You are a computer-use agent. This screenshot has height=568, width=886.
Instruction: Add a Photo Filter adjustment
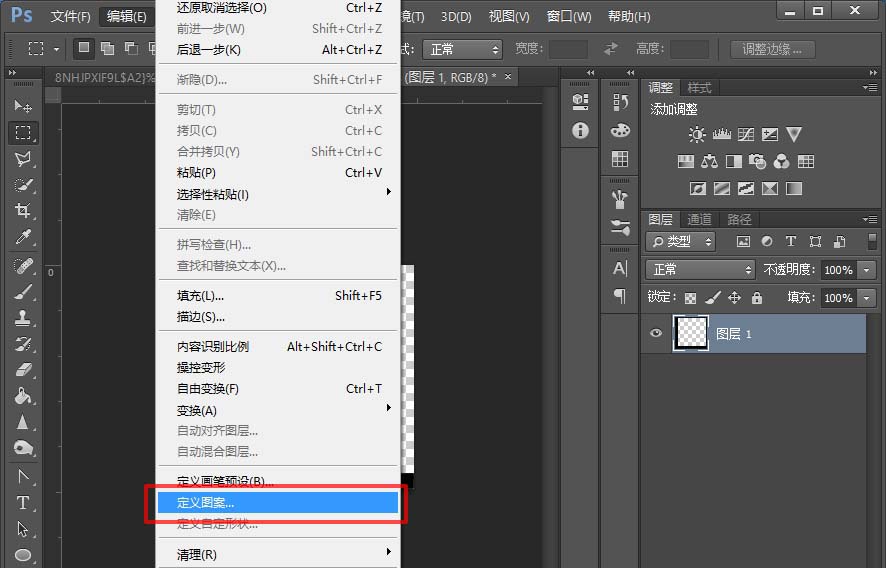pyautogui.click(x=757, y=162)
